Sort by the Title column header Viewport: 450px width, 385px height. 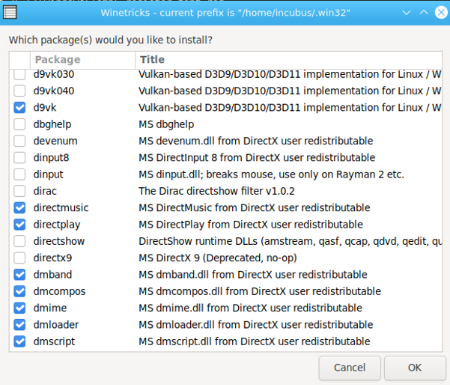289,60
